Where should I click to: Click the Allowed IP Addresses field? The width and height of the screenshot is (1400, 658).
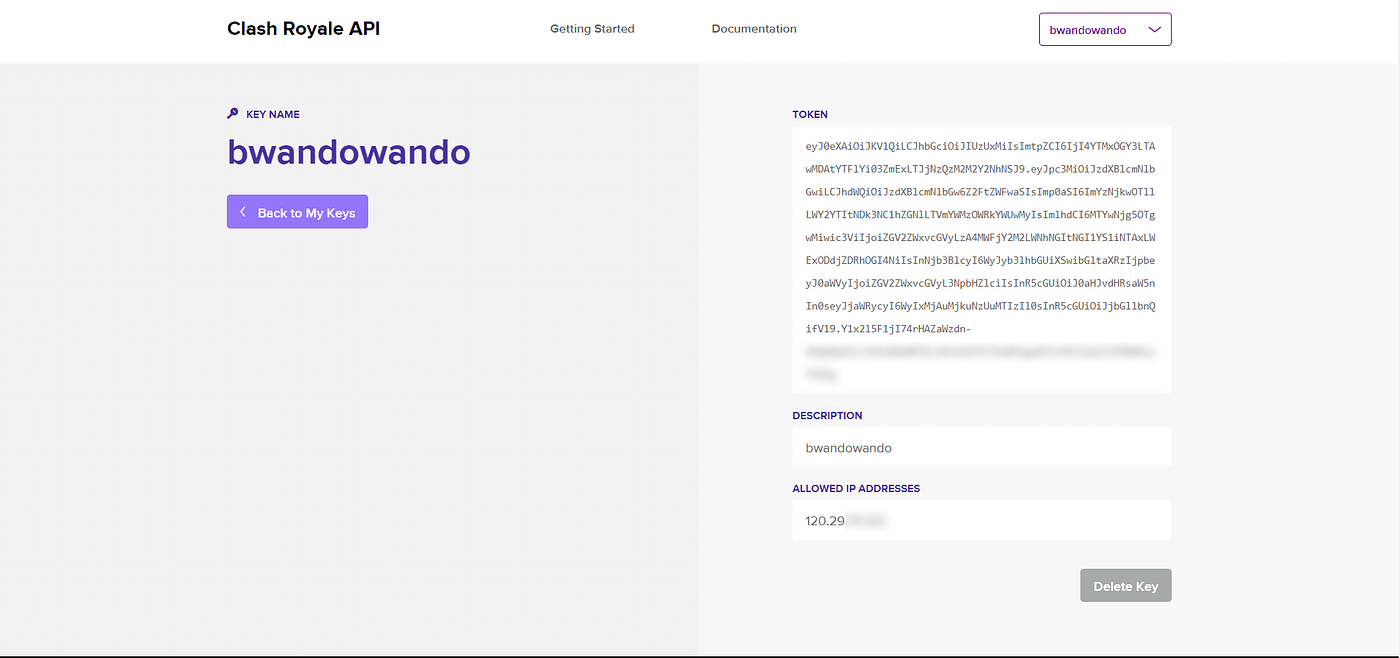coord(981,520)
